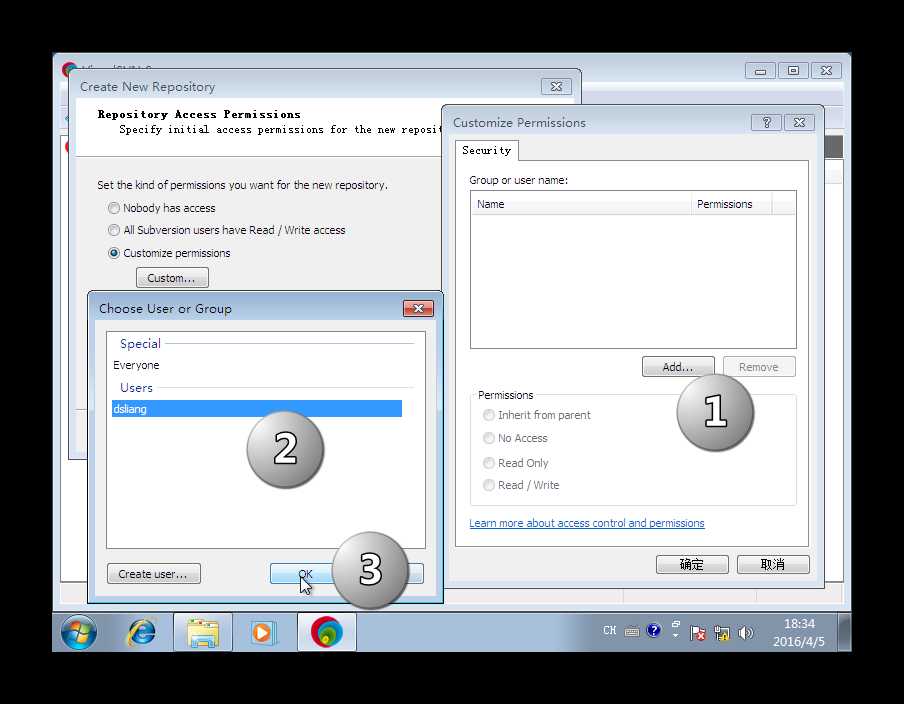This screenshot has height=704, width=904.
Task: Switch to VisualSVN Server taskbar icon
Action: (326, 633)
